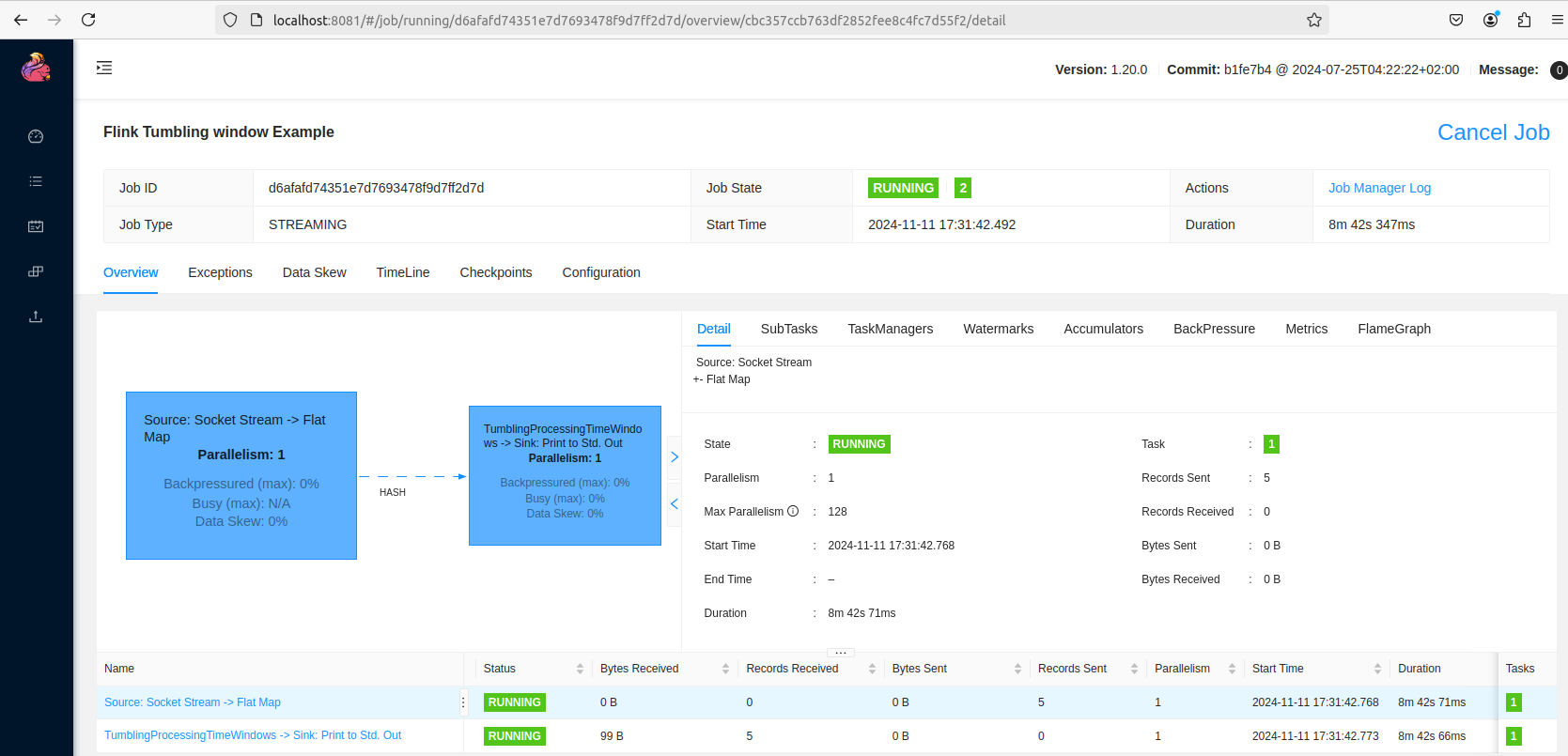The height and width of the screenshot is (756, 1568).
Task: Click the Tasks badge in Socket Stream row
Action: tap(1514, 702)
